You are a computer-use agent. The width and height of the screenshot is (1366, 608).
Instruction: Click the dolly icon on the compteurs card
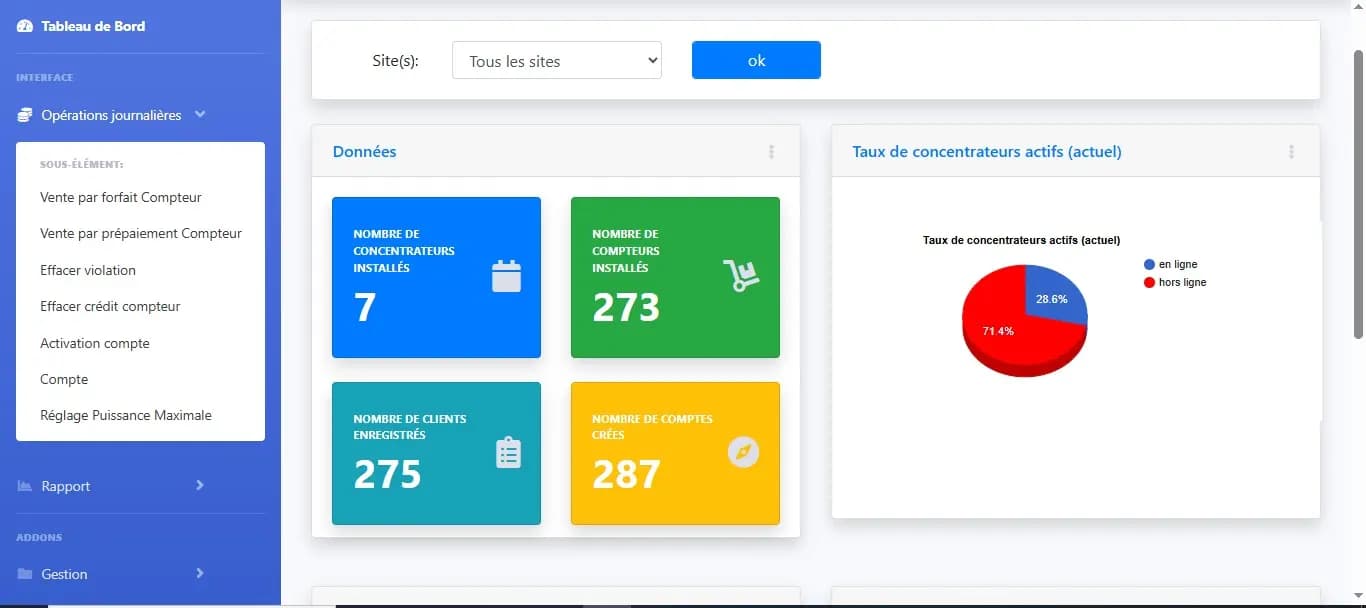coord(741,275)
